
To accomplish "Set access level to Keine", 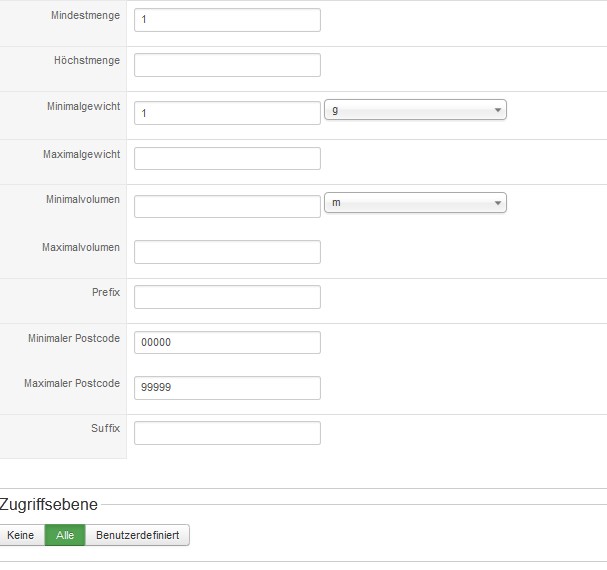I will 21,535.
